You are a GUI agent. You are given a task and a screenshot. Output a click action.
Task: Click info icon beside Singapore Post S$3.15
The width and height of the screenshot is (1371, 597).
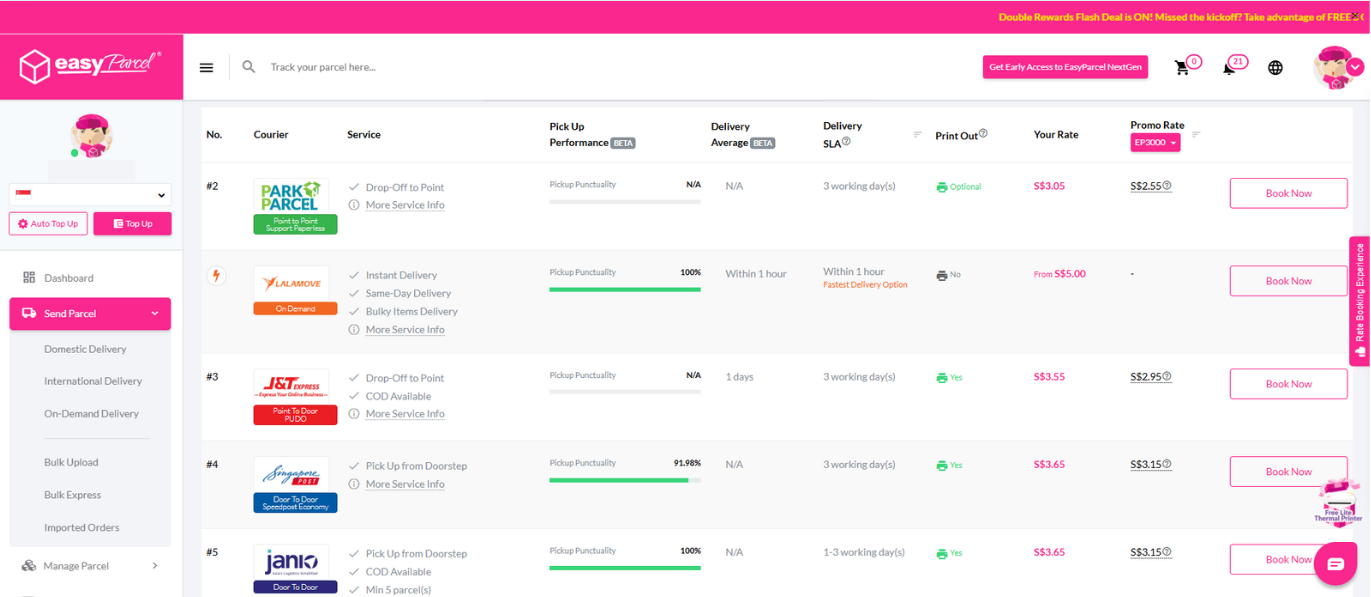(x=1167, y=465)
